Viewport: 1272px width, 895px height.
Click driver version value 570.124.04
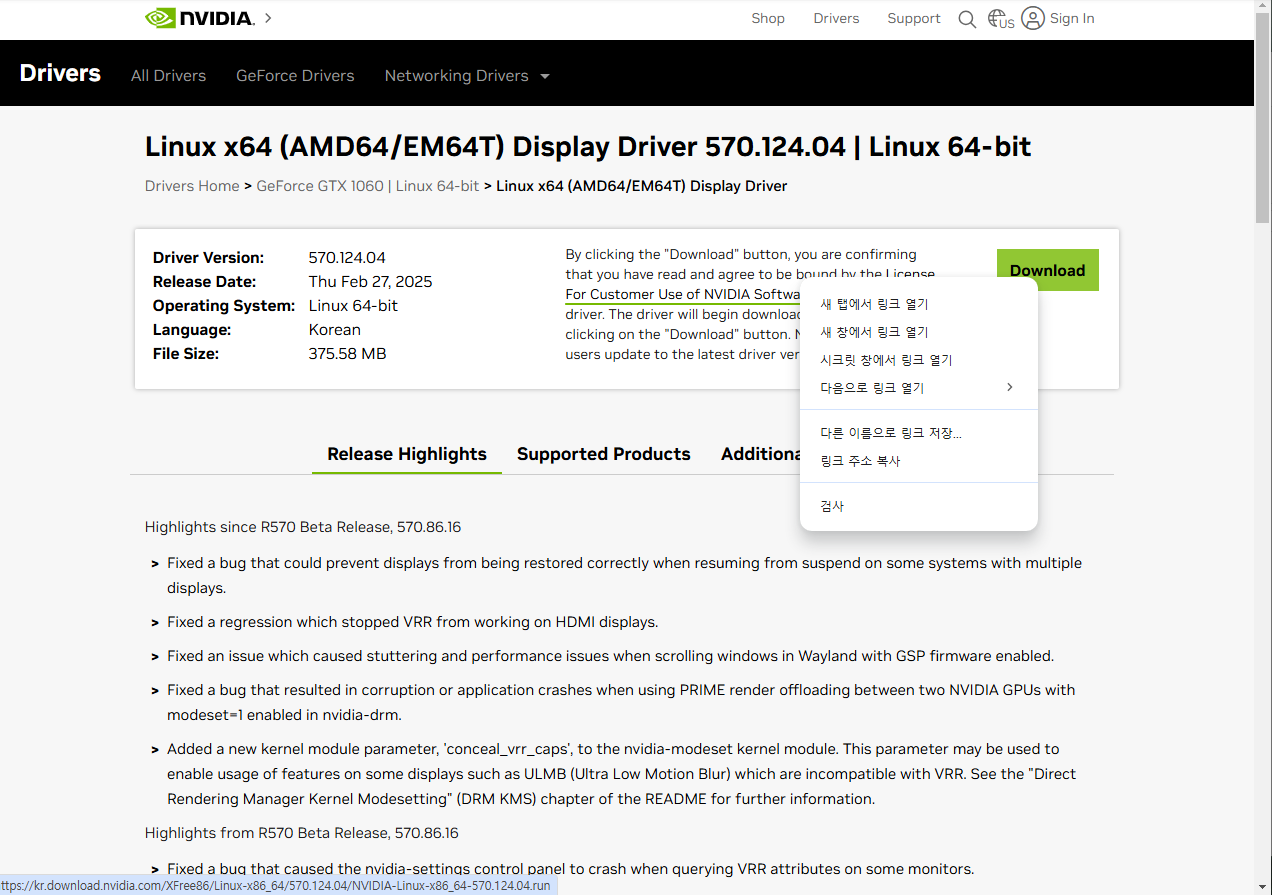click(x=347, y=258)
